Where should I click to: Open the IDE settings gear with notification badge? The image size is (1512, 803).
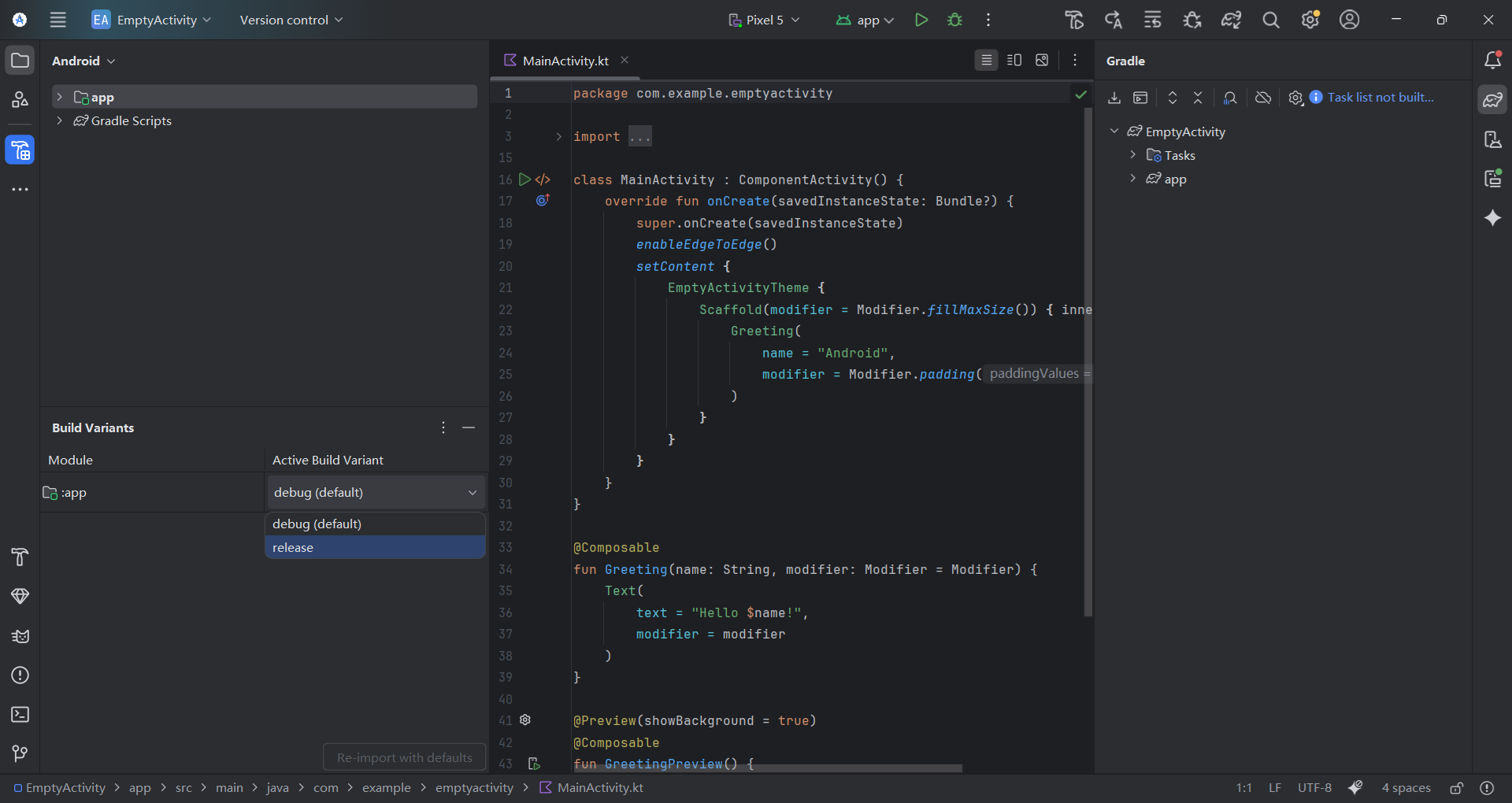click(1310, 20)
